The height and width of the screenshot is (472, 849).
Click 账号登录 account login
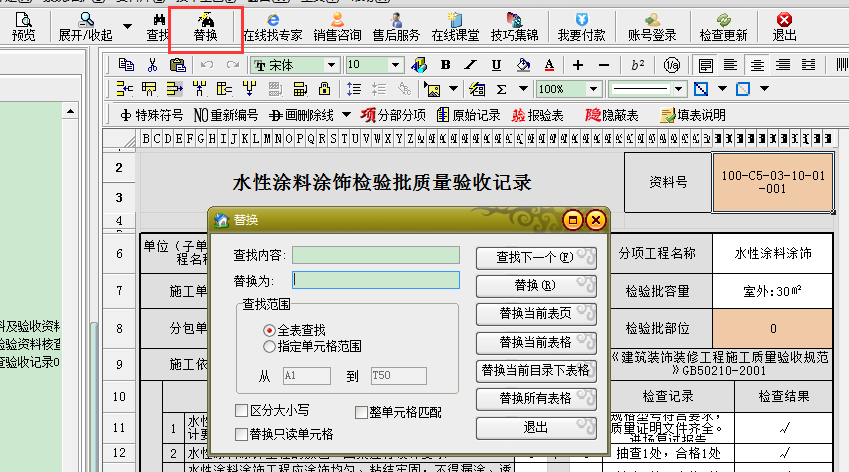tap(652, 27)
